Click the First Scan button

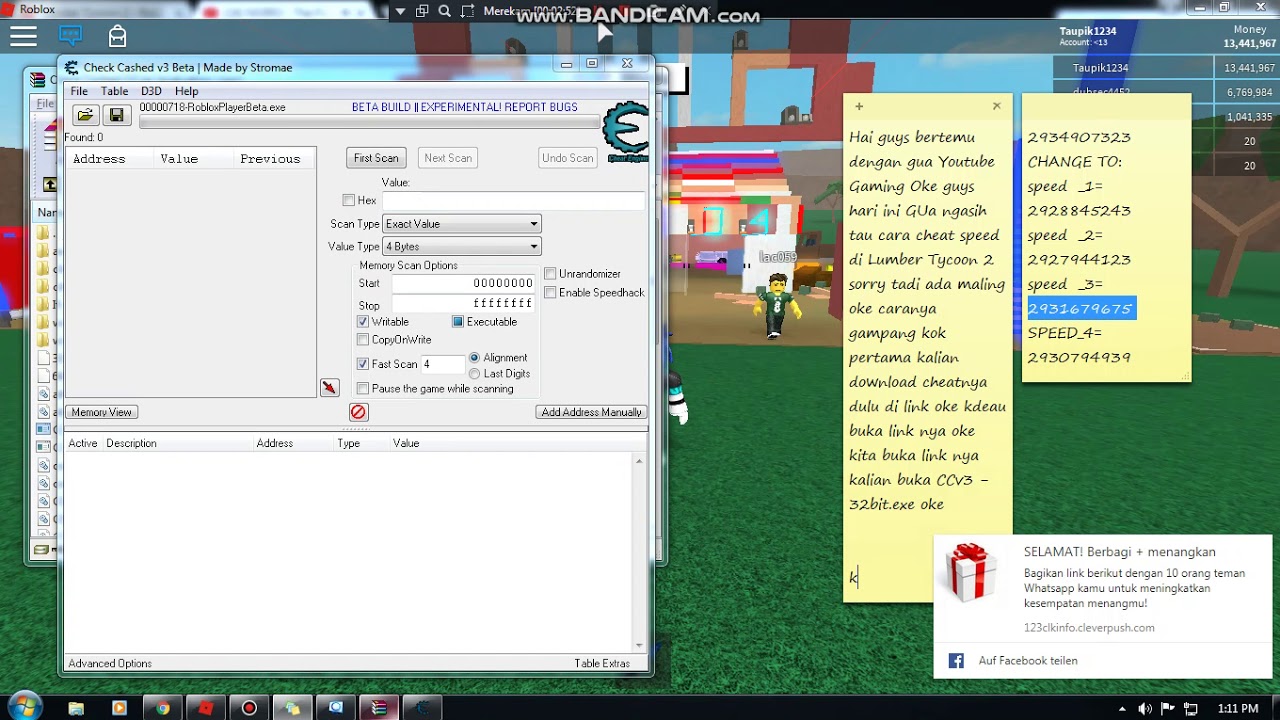tap(376, 158)
